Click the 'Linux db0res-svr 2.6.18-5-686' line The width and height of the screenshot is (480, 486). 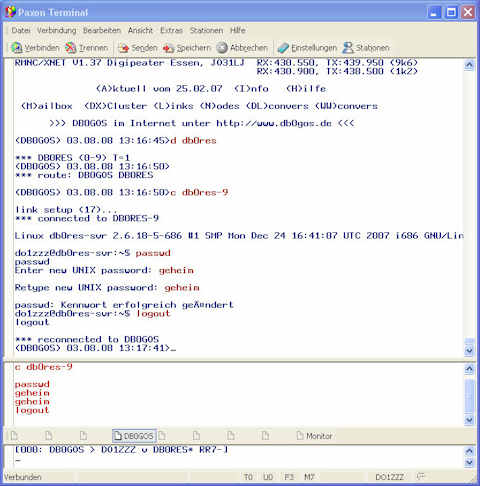tap(239, 236)
